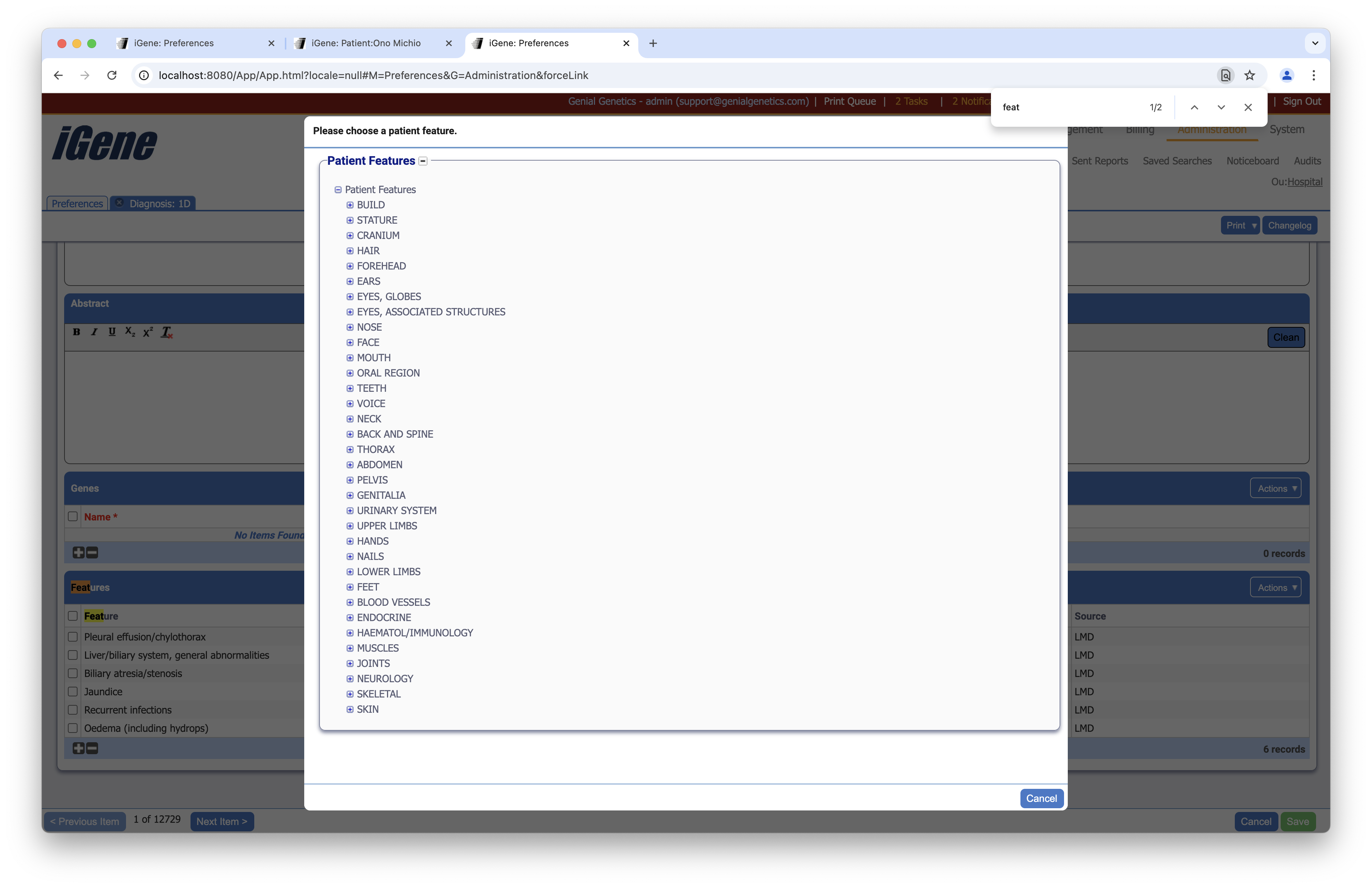Open new browser tab with plus
This screenshot has width=1372, height=888.
tap(653, 43)
